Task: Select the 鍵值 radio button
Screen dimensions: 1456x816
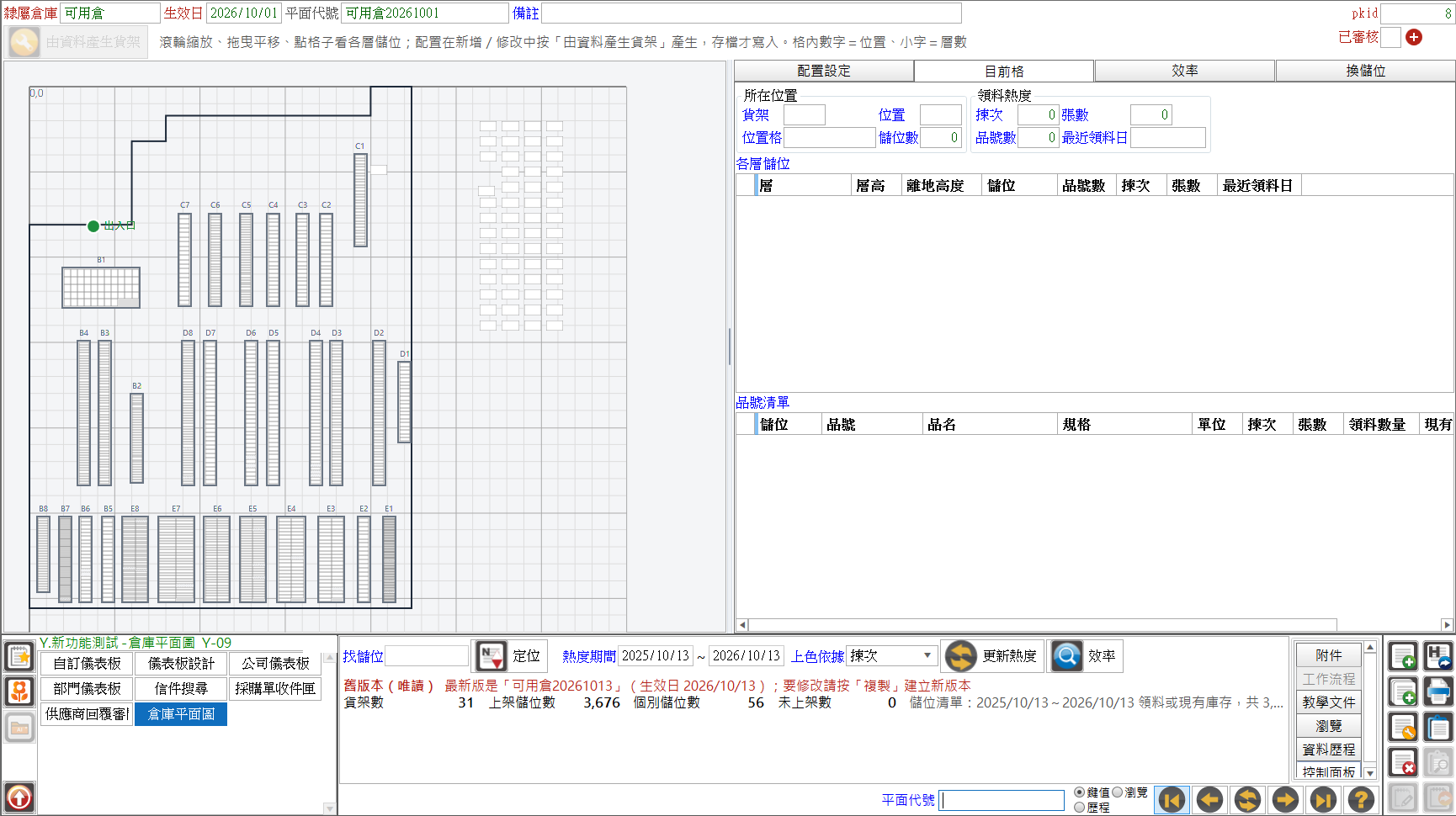Action: click(1079, 792)
